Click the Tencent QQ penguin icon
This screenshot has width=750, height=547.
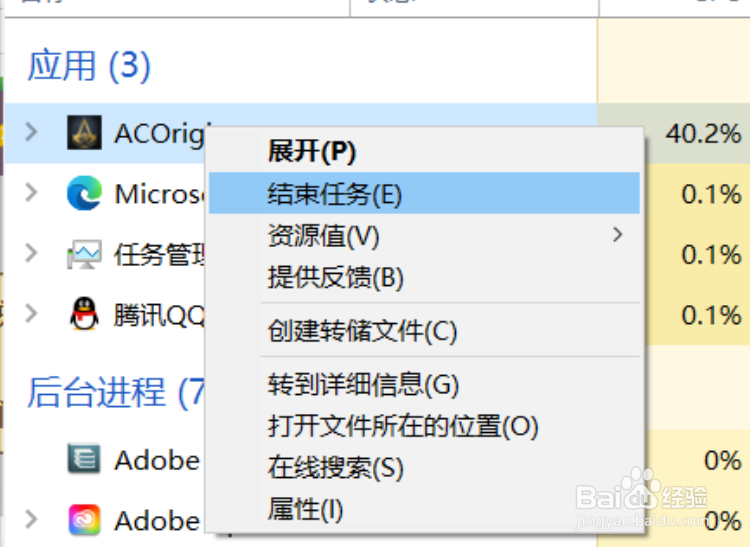click(x=84, y=315)
